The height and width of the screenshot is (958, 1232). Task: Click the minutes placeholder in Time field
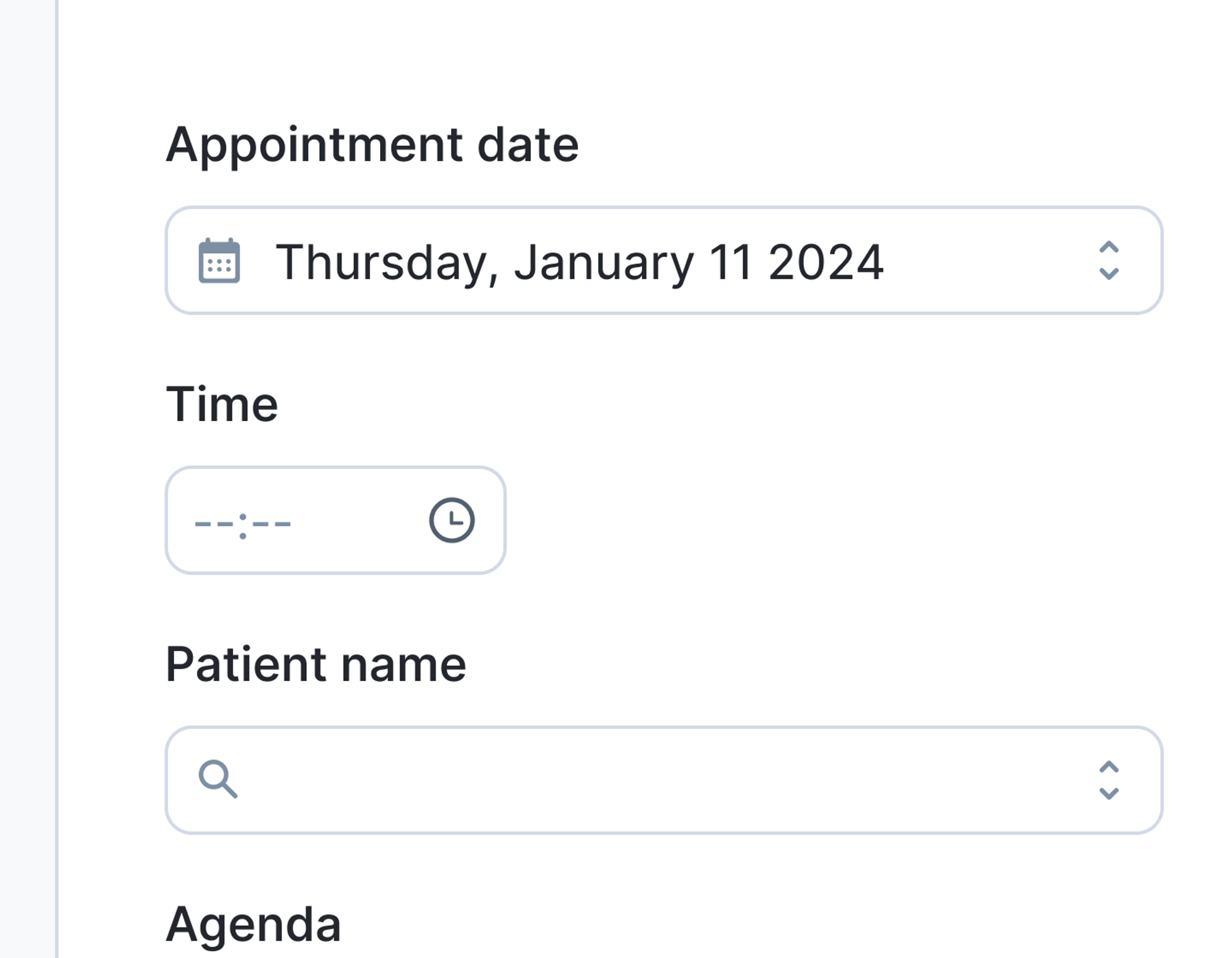coord(272,524)
